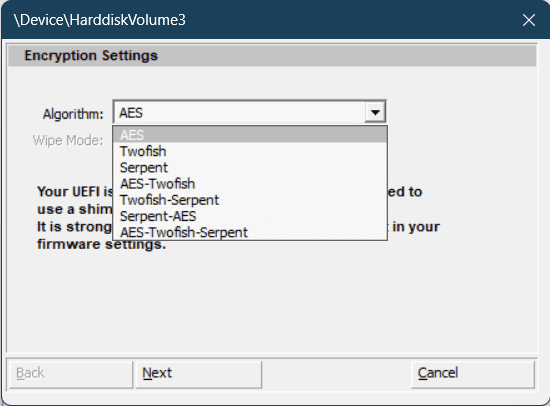Click the disabled Wipe Mode label
Image resolution: width=550 pixels, height=406 pixels.
68,140
